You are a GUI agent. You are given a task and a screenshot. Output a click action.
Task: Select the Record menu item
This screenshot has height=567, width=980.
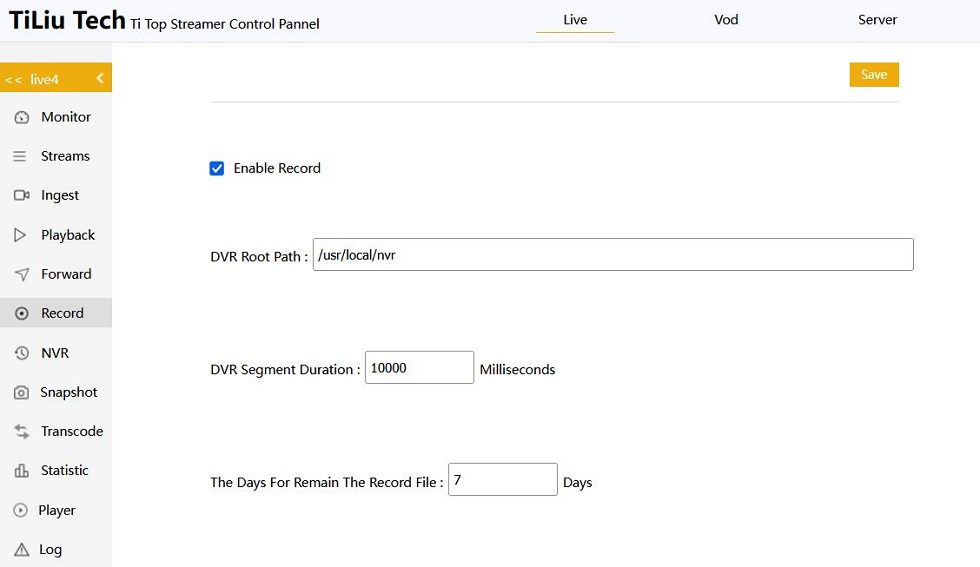point(56,313)
